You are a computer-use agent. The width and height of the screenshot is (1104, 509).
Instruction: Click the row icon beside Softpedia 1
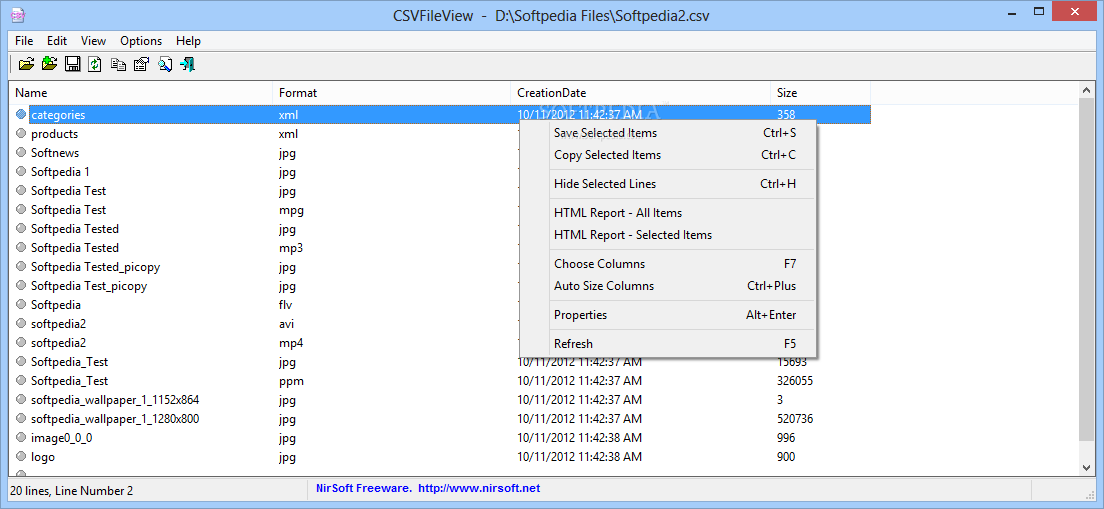click(20, 171)
